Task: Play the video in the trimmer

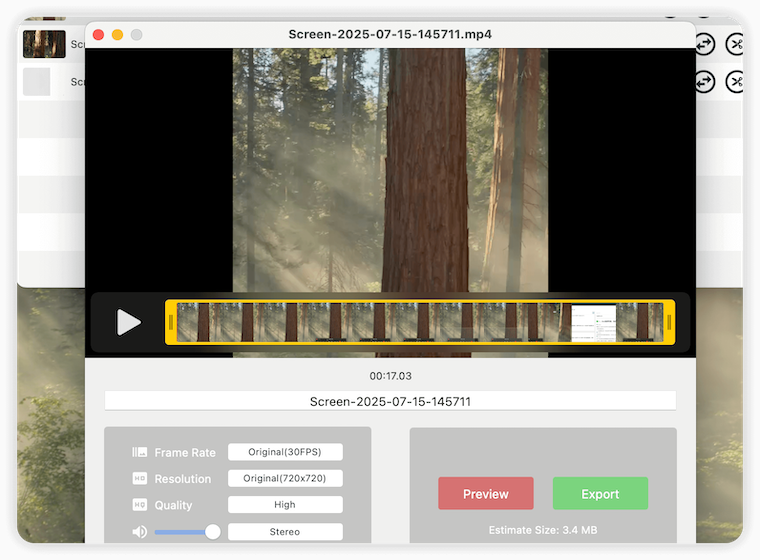Action: 128,322
